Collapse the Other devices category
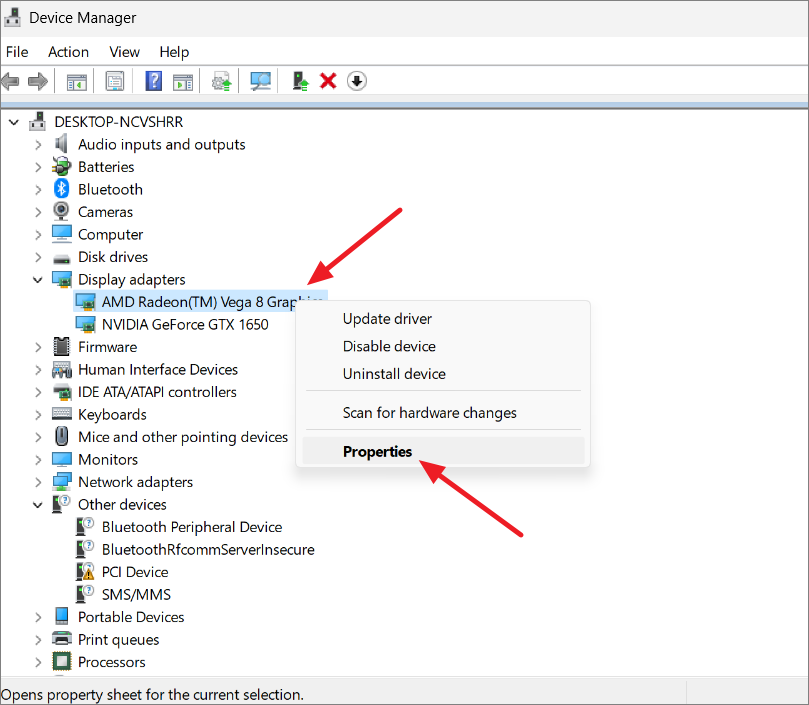 pyautogui.click(x=38, y=505)
